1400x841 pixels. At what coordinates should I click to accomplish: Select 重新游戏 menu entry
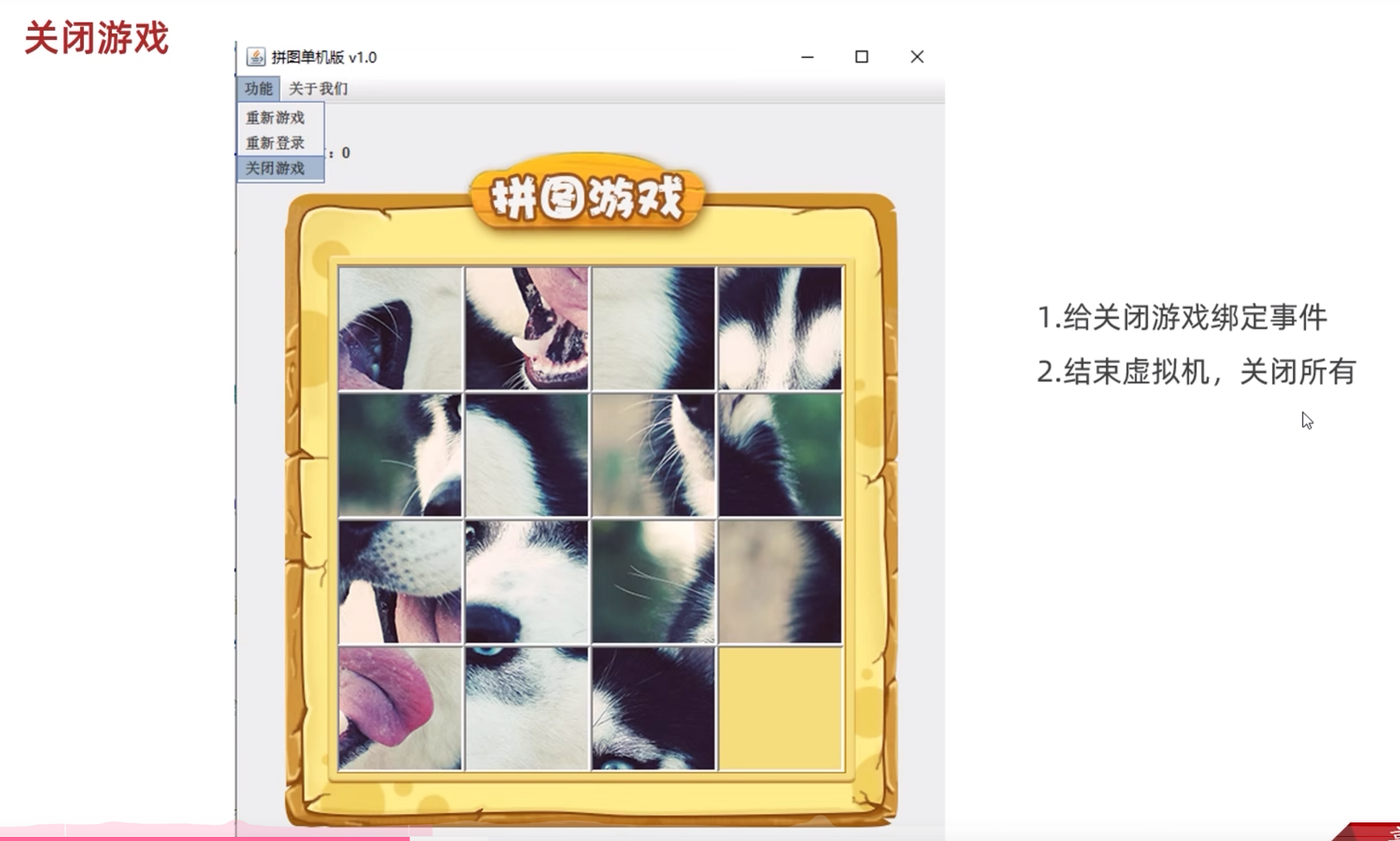coord(276,117)
